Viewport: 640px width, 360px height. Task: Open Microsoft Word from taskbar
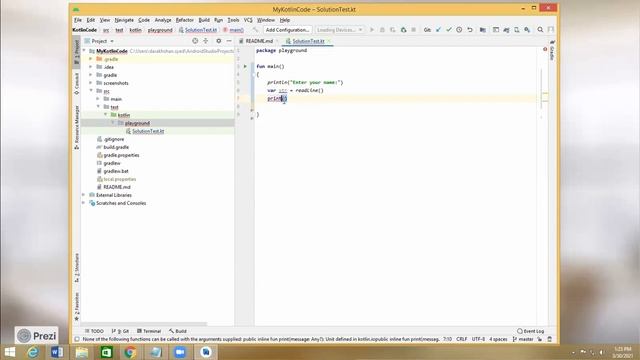click(57, 352)
